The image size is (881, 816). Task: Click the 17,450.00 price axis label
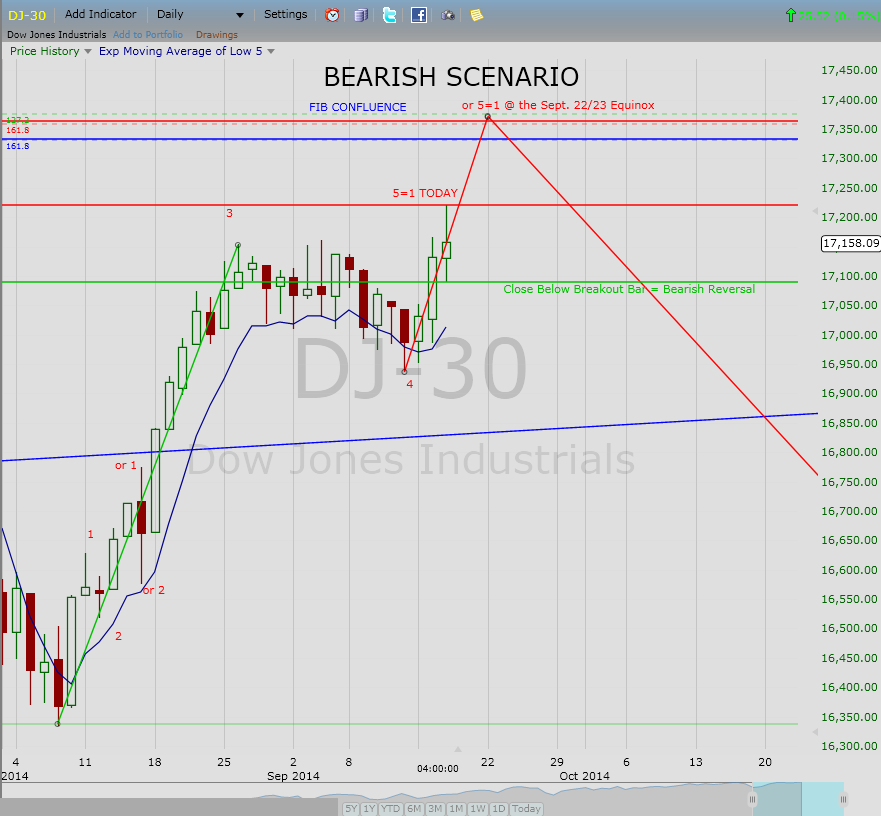tap(849, 70)
